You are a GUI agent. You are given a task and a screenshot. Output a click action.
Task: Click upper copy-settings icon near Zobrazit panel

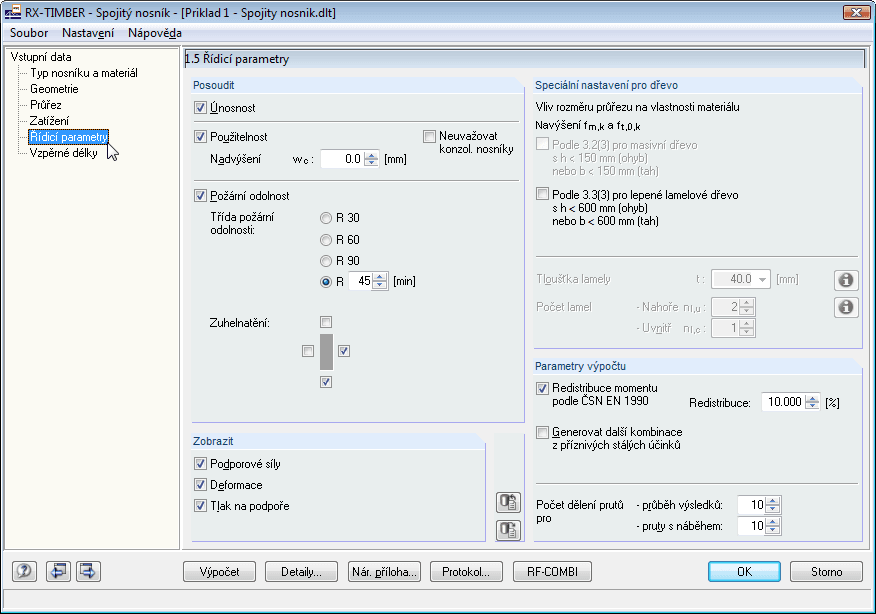point(508,503)
